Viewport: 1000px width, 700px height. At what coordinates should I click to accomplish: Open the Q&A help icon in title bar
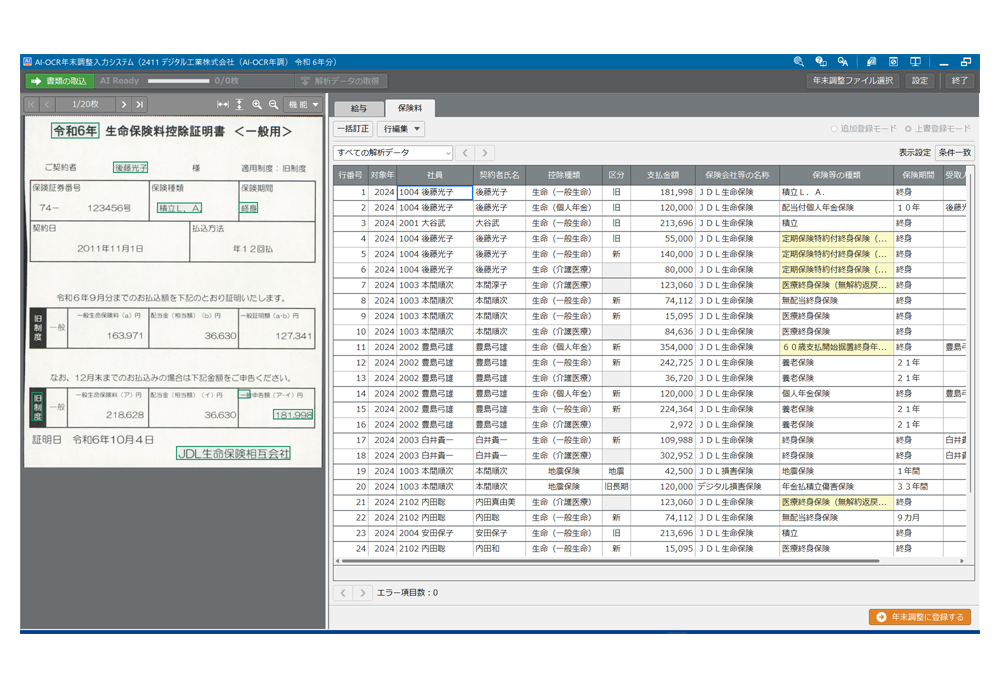point(844,61)
